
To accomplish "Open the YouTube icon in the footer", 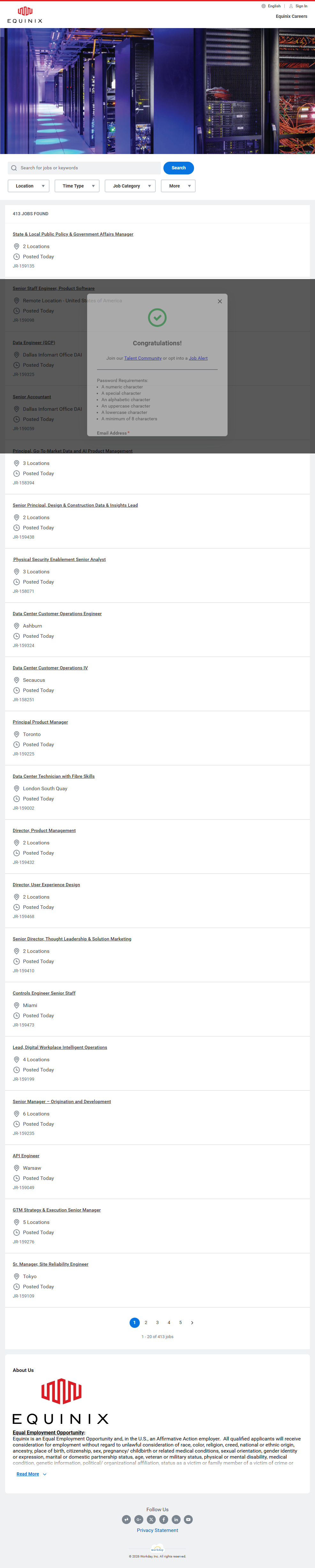I will (188, 1519).
